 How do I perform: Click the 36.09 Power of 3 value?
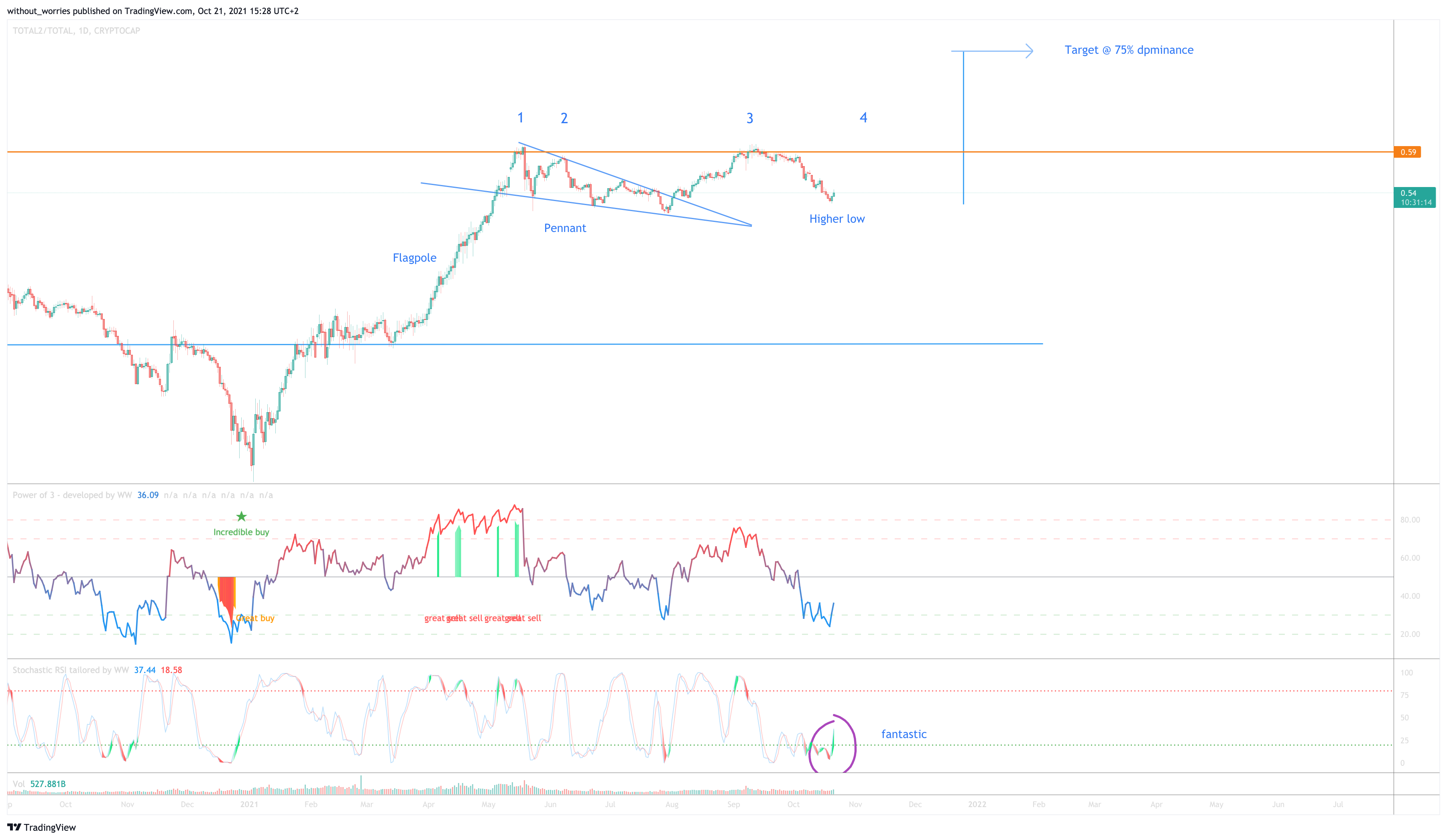[x=148, y=495]
